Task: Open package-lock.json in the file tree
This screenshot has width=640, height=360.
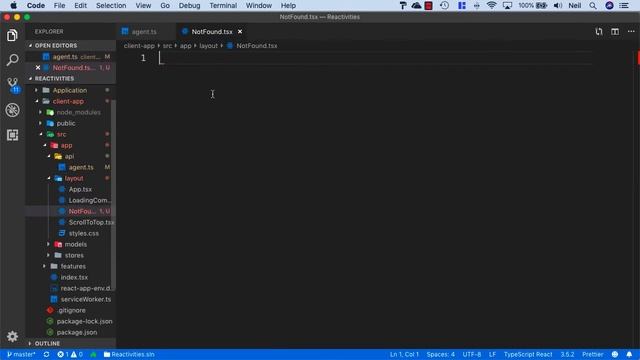Action: [x=84, y=322]
